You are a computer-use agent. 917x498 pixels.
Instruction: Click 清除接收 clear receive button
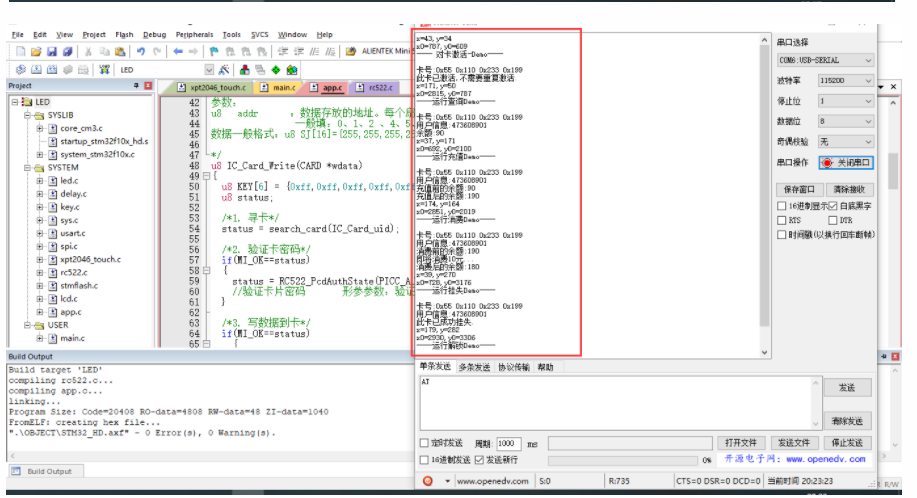click(x=849, y=189)
